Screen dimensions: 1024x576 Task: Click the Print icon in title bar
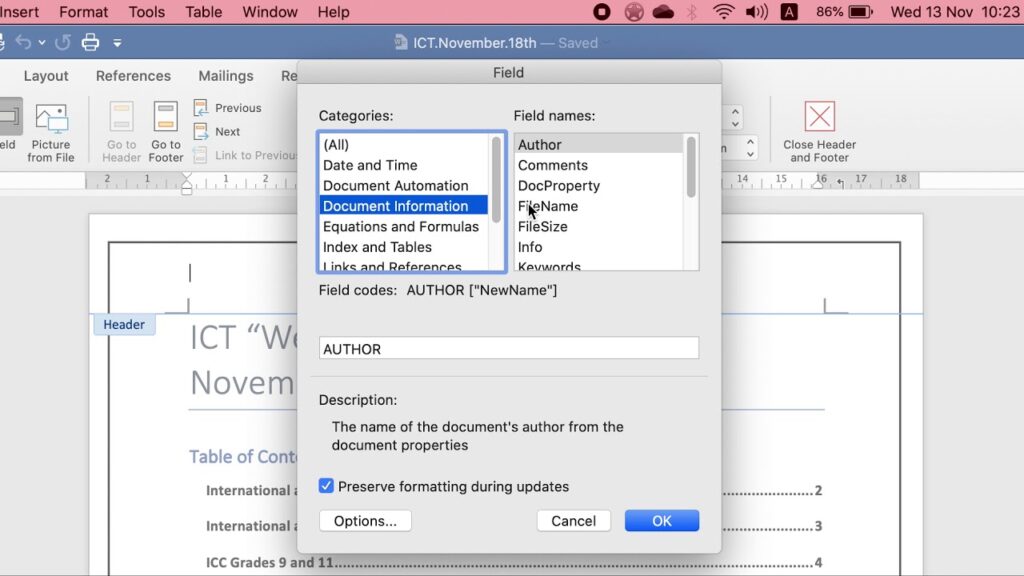[x=90, y=43]
